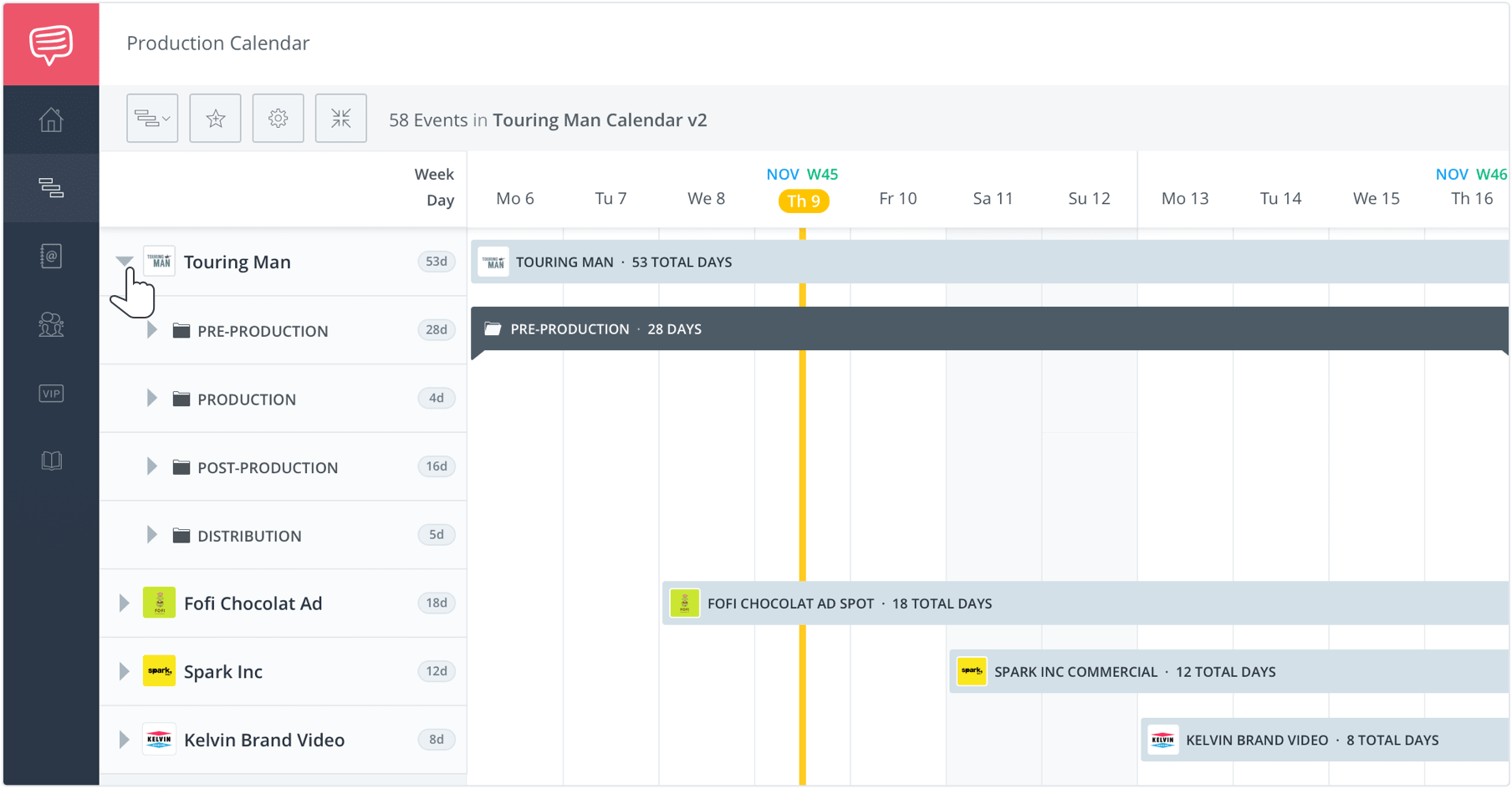Image resolution: width=1512 pixels, height=789 pixels.
Task: Click the Touring Man project logo
Action: coord(159,262)
